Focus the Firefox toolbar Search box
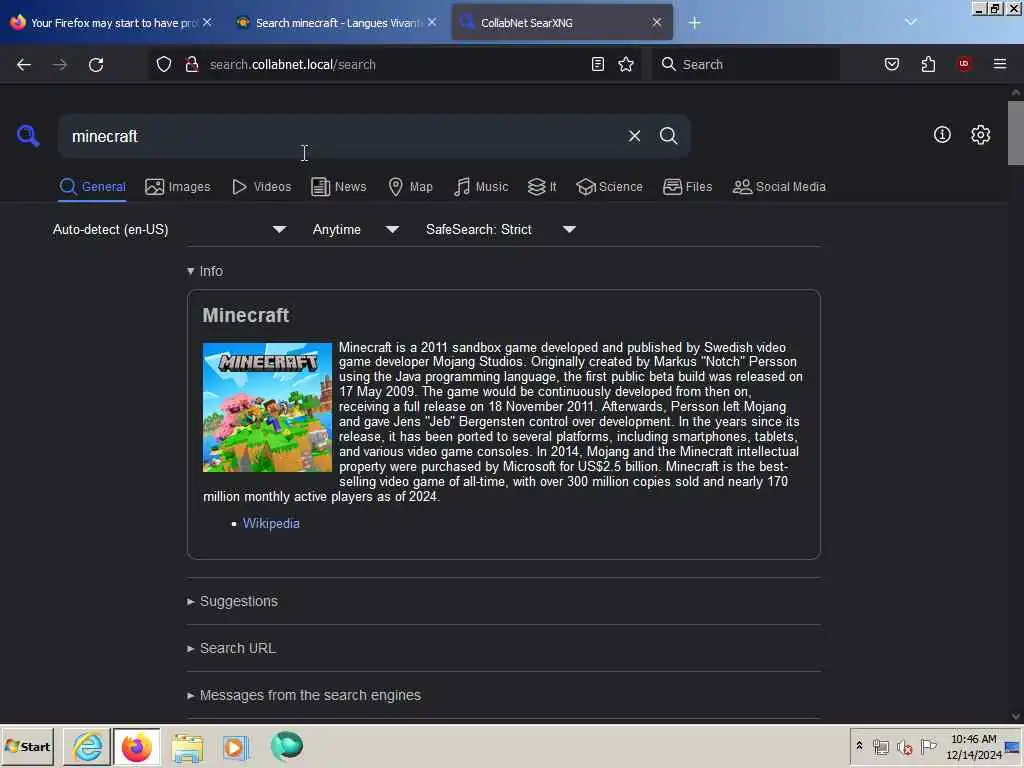 coord(746,64)
